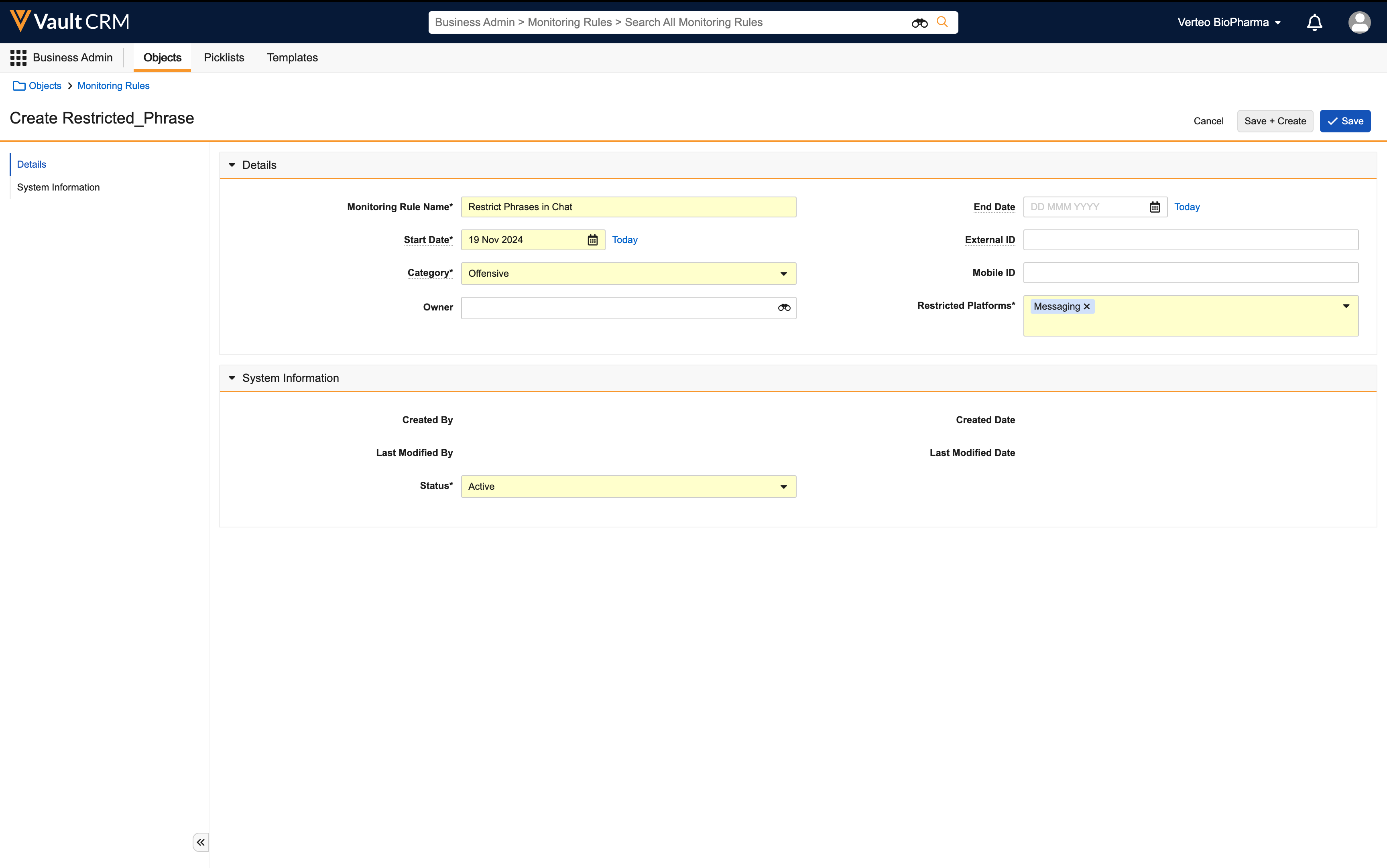Click the Monitoring Rules breadcrumb link
The height and width of the screenshot is (868, 1387).
pos(113,85)
